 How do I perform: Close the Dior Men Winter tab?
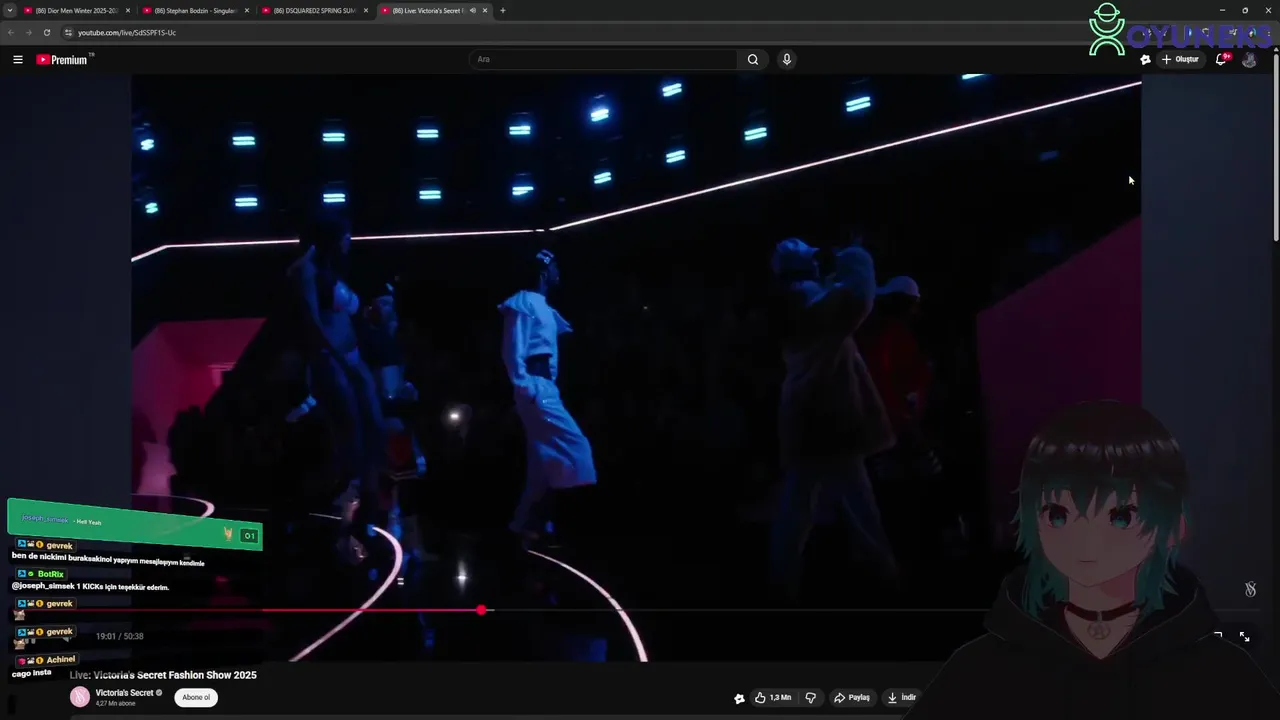tap(128, 11)
